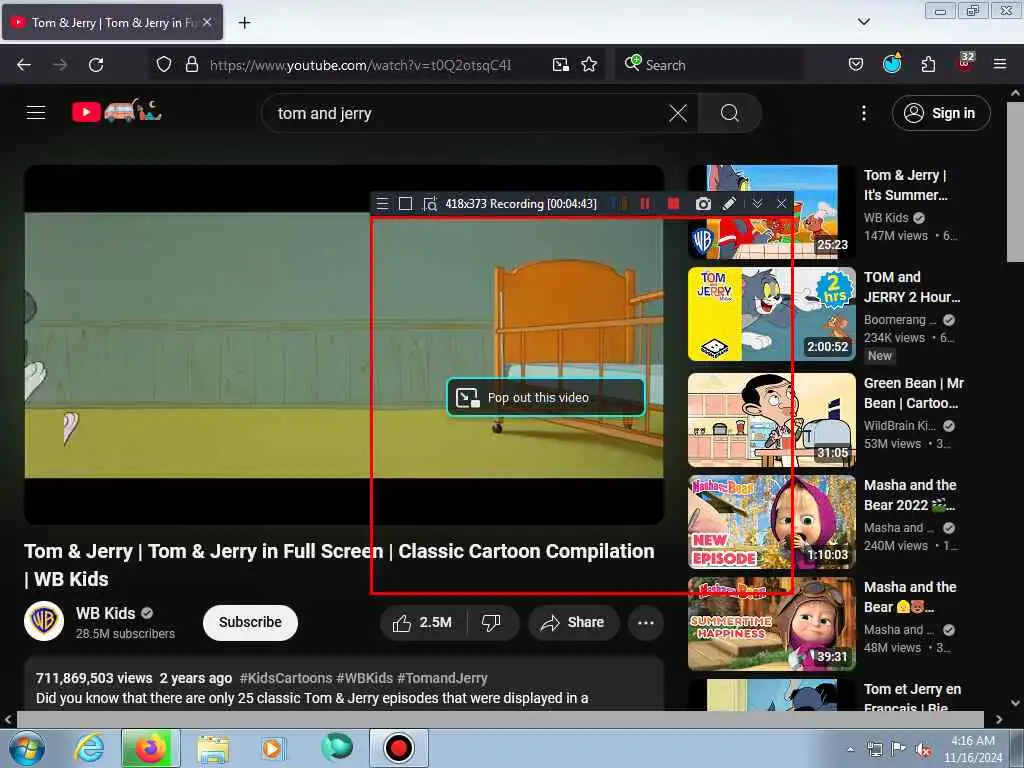The height and width of the screenshot is (768, 1024).
Task: Open the YouTube guide hamburger menu
Action: (36, 113)
